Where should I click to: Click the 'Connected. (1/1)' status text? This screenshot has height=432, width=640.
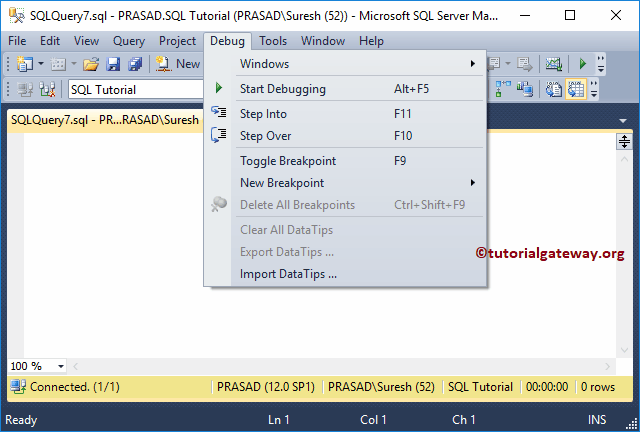click(x=75, y=387)
